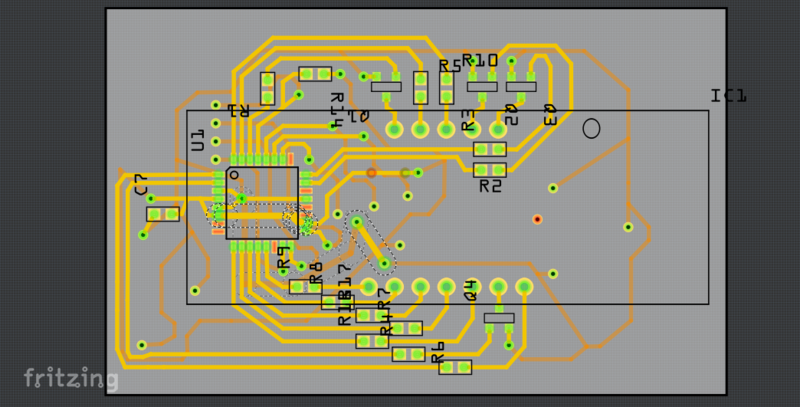Viewport: 800px width, 407px height.
Task: Click the R6 silkscreen label
Action: point(436,352)
